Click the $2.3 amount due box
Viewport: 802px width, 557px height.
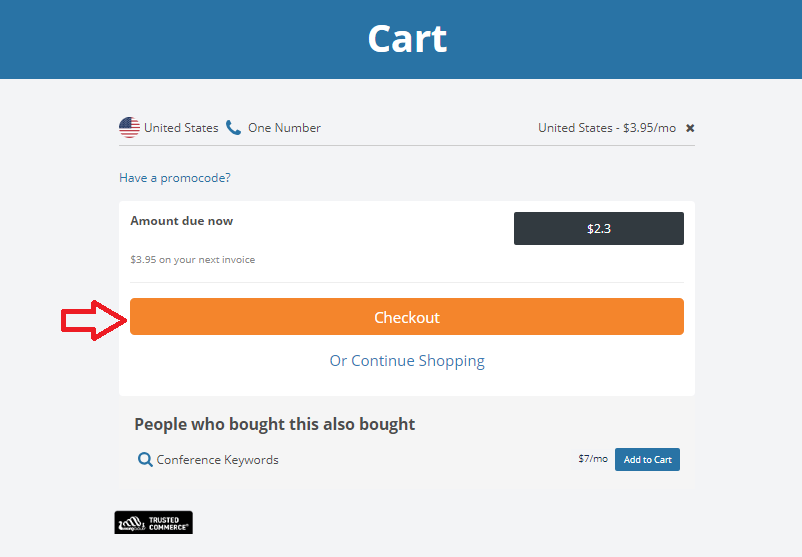pos(598,228)
